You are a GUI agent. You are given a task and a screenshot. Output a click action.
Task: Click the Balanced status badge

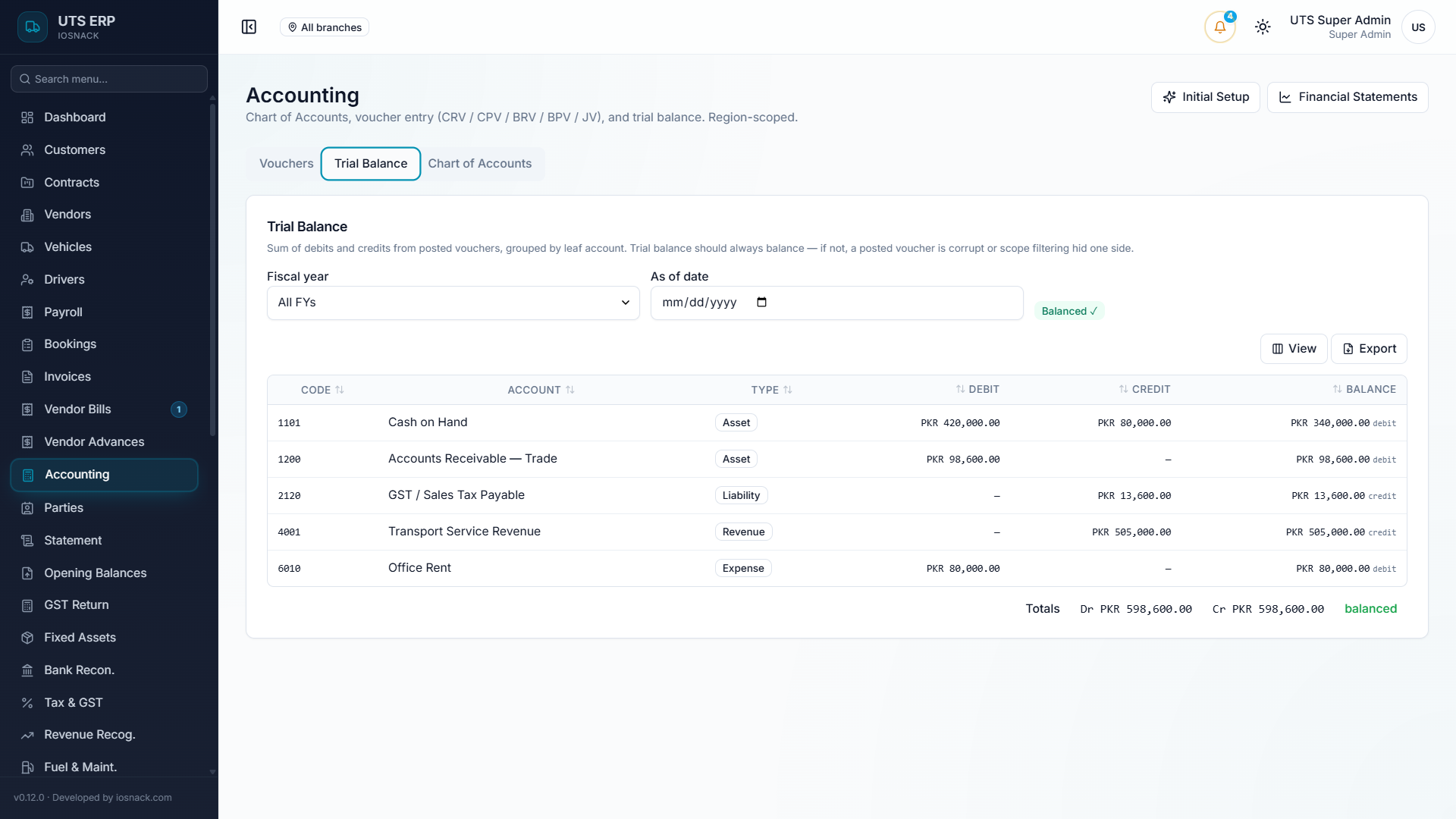coord(1069,311)
